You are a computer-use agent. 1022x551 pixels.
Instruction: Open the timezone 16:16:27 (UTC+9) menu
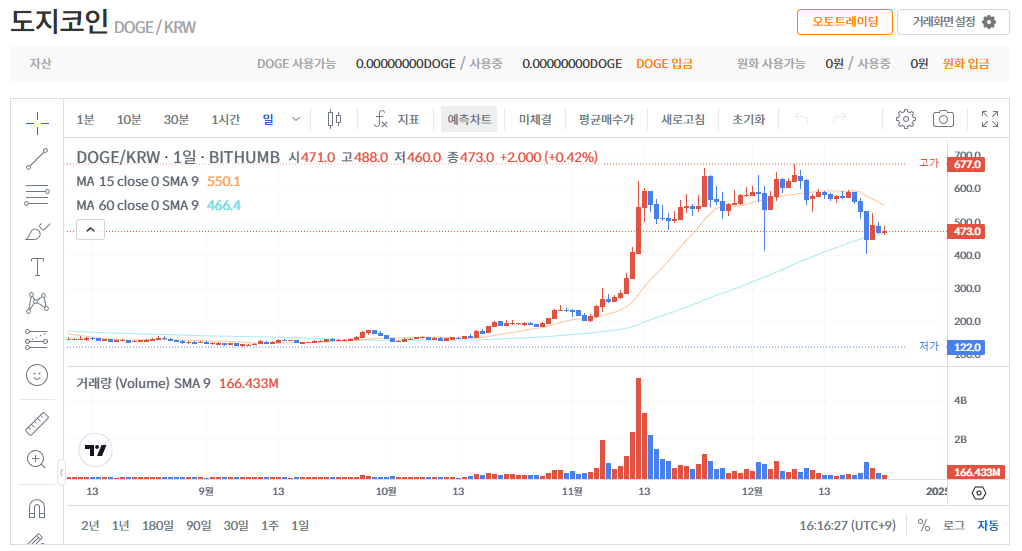[x=847, y=526]
